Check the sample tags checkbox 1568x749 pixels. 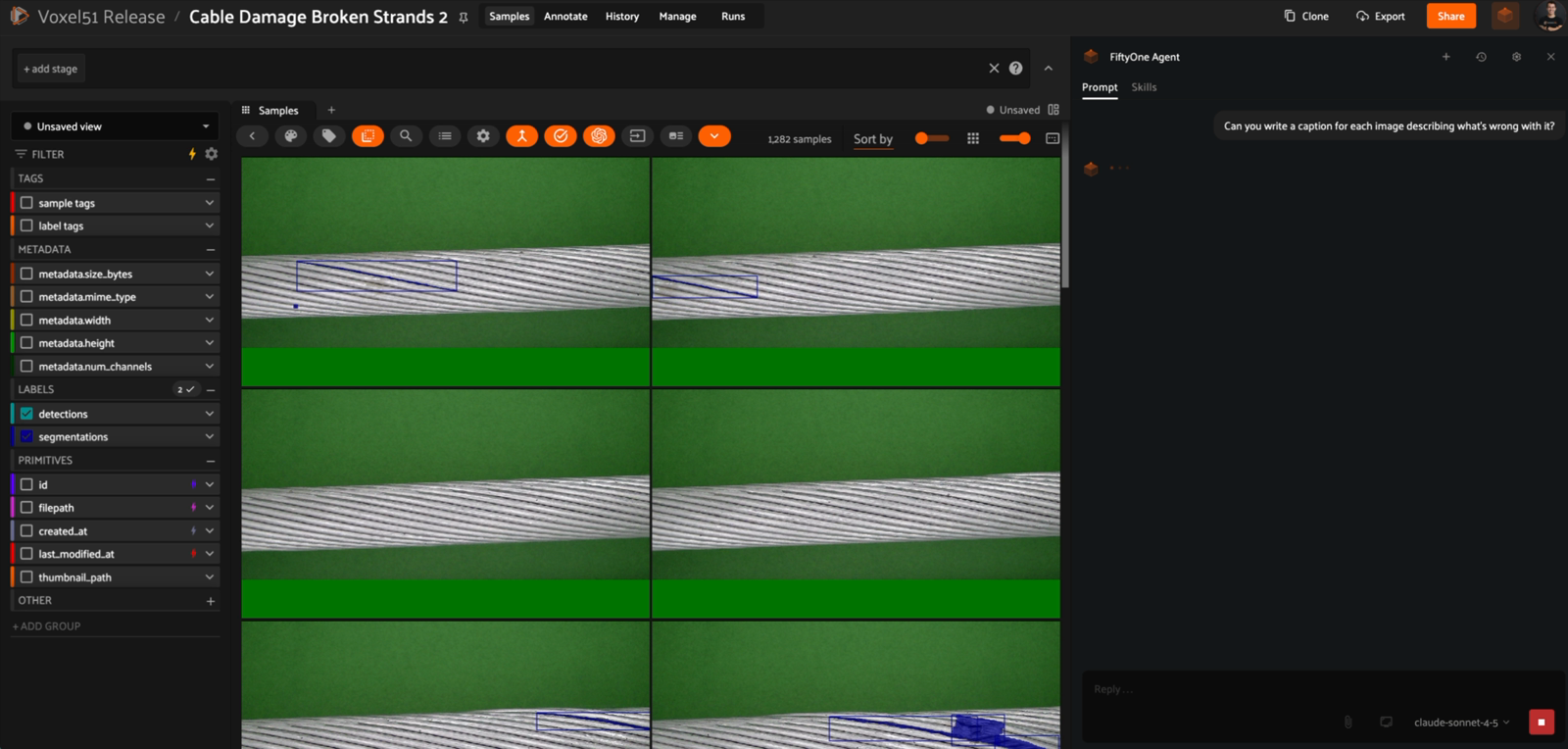[26, 203]
